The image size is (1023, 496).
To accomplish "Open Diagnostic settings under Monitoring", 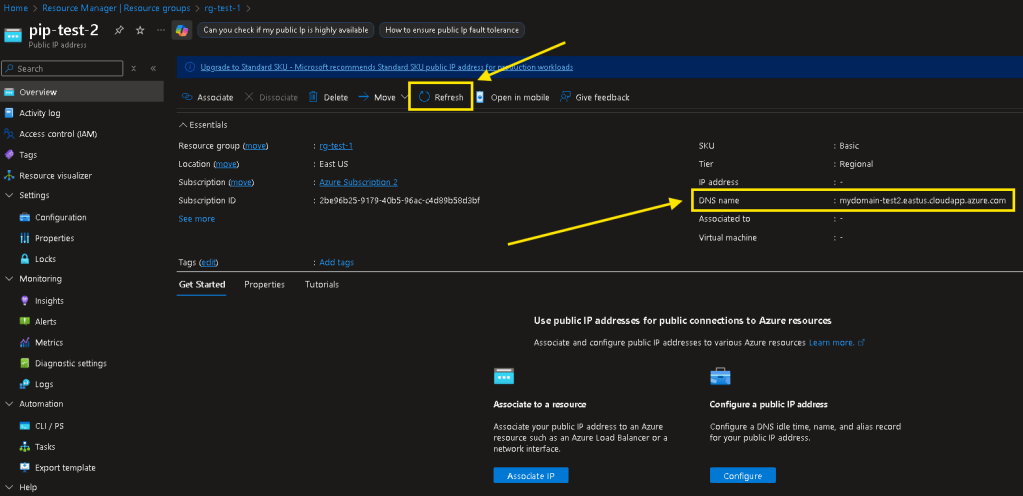I will click(x=70, y=363).
